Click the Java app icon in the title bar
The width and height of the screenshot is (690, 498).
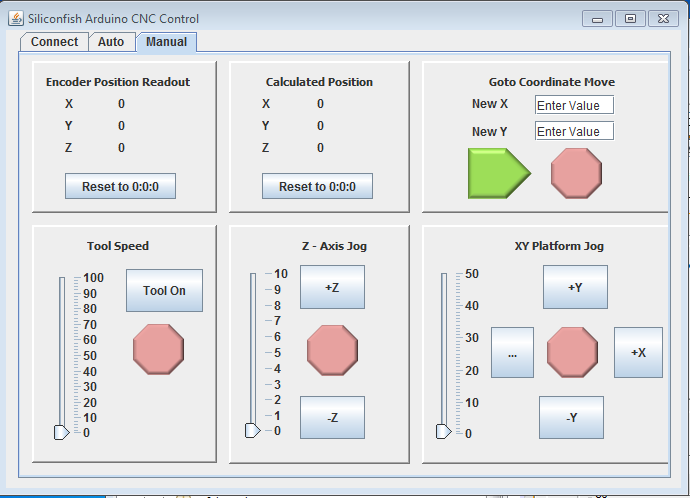16,18
